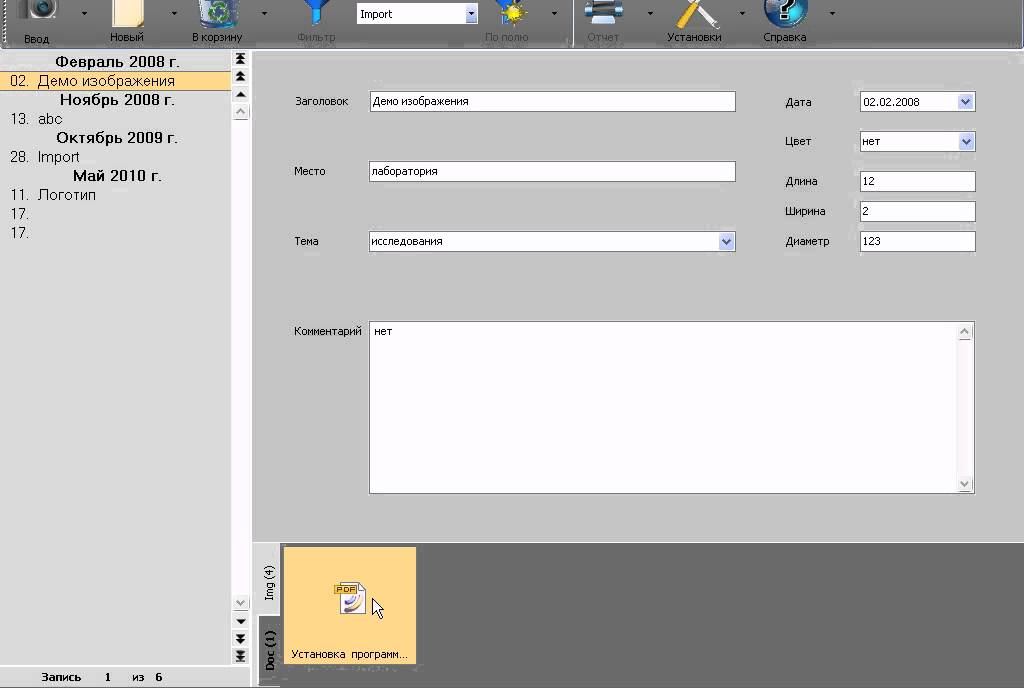Move to next record with single down arrow
This screenshot has height=688, width=1024.
240,621
